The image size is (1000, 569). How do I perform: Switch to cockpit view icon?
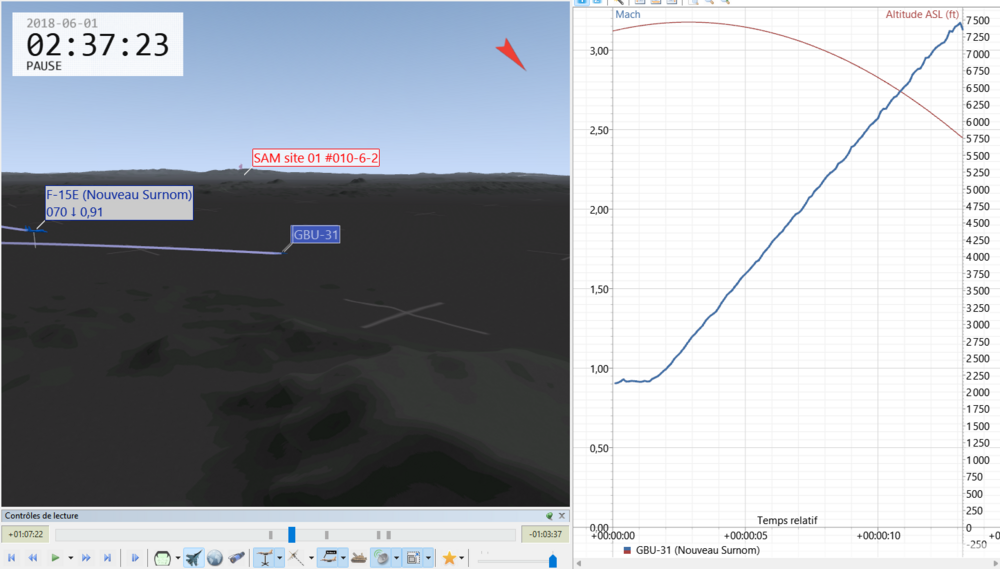pos(163,558)
